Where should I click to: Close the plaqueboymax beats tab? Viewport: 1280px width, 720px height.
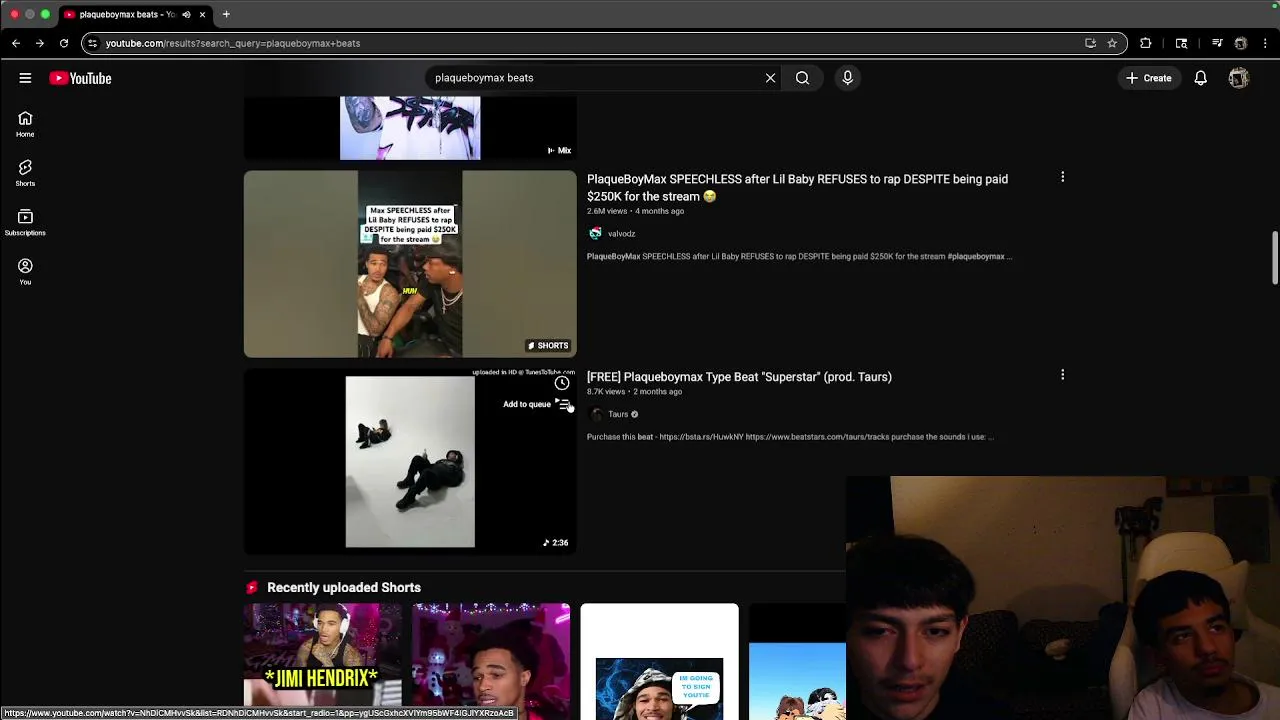(202, 14)
